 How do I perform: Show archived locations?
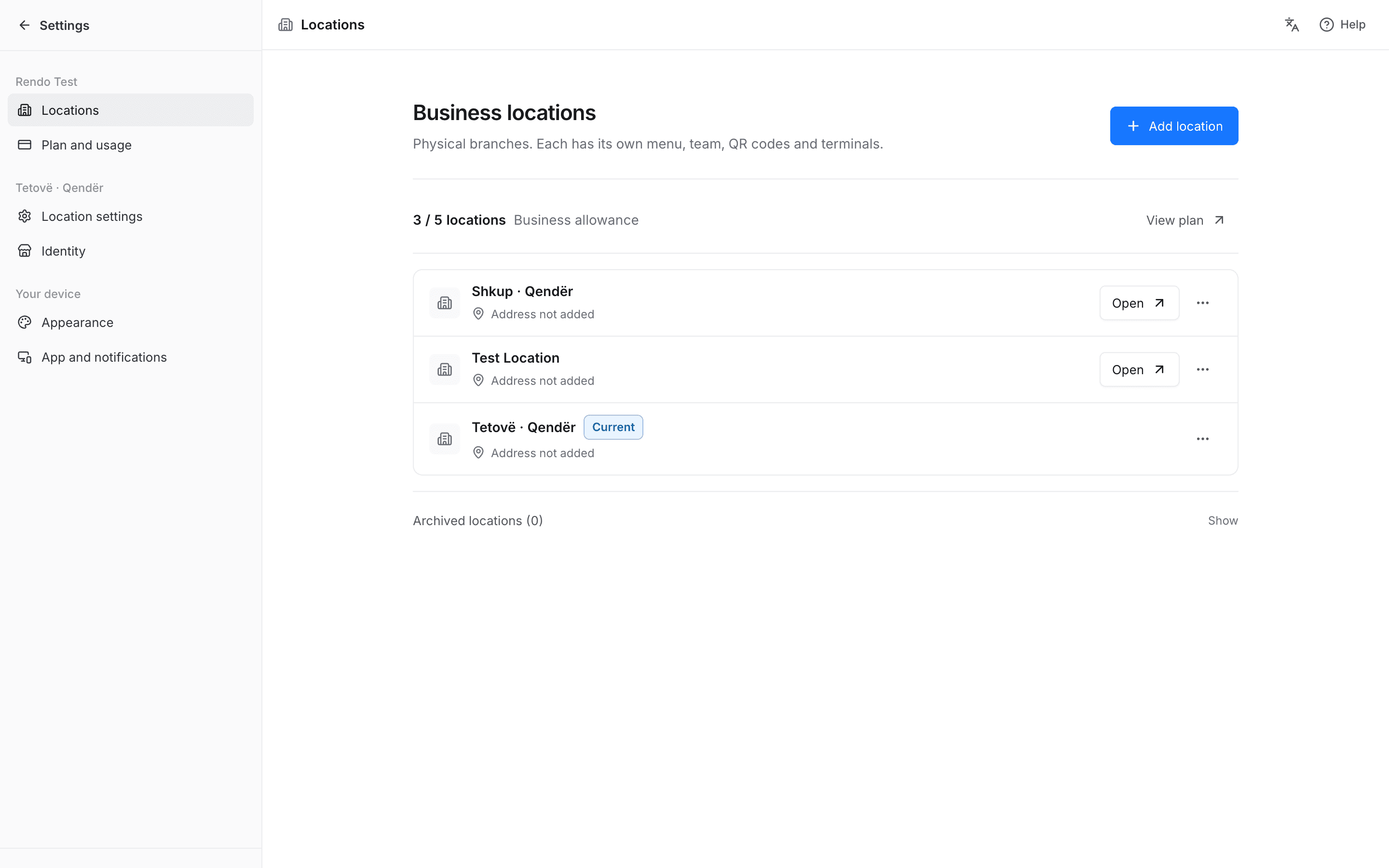pyautogui.click(x=1223, y=521)
